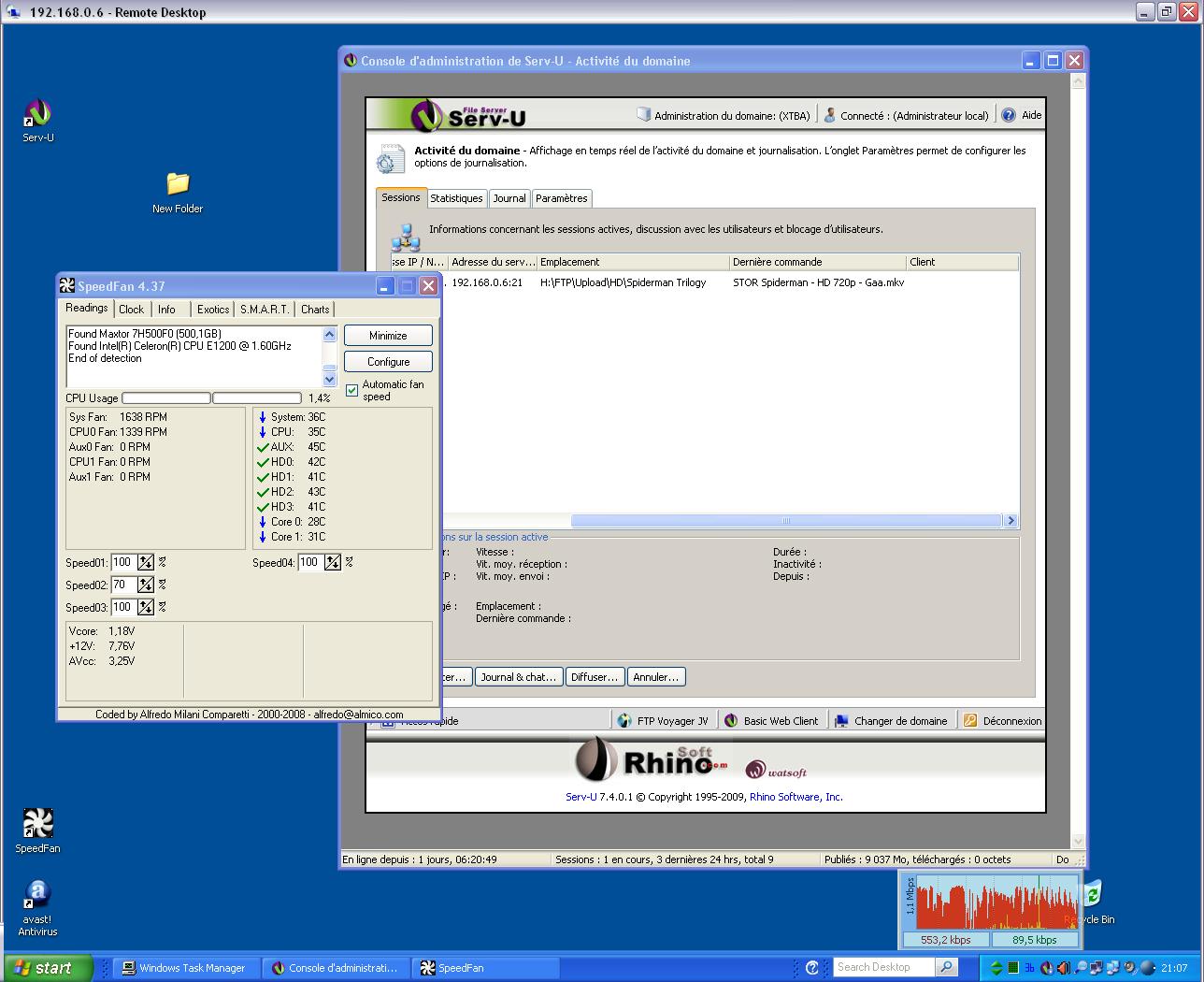
Task: Click the Client column header
Action: coord(962,262)
